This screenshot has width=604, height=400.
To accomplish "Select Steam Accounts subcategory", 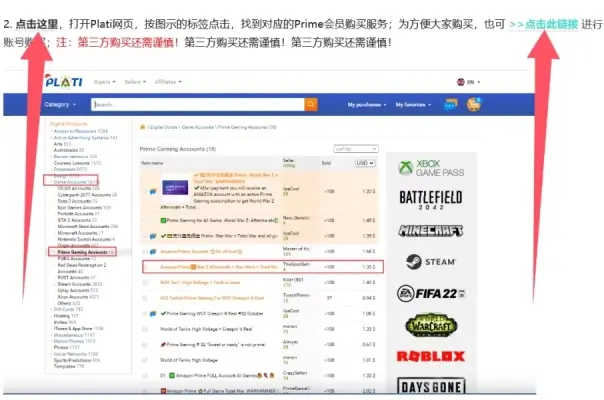I will click(80, 284).
